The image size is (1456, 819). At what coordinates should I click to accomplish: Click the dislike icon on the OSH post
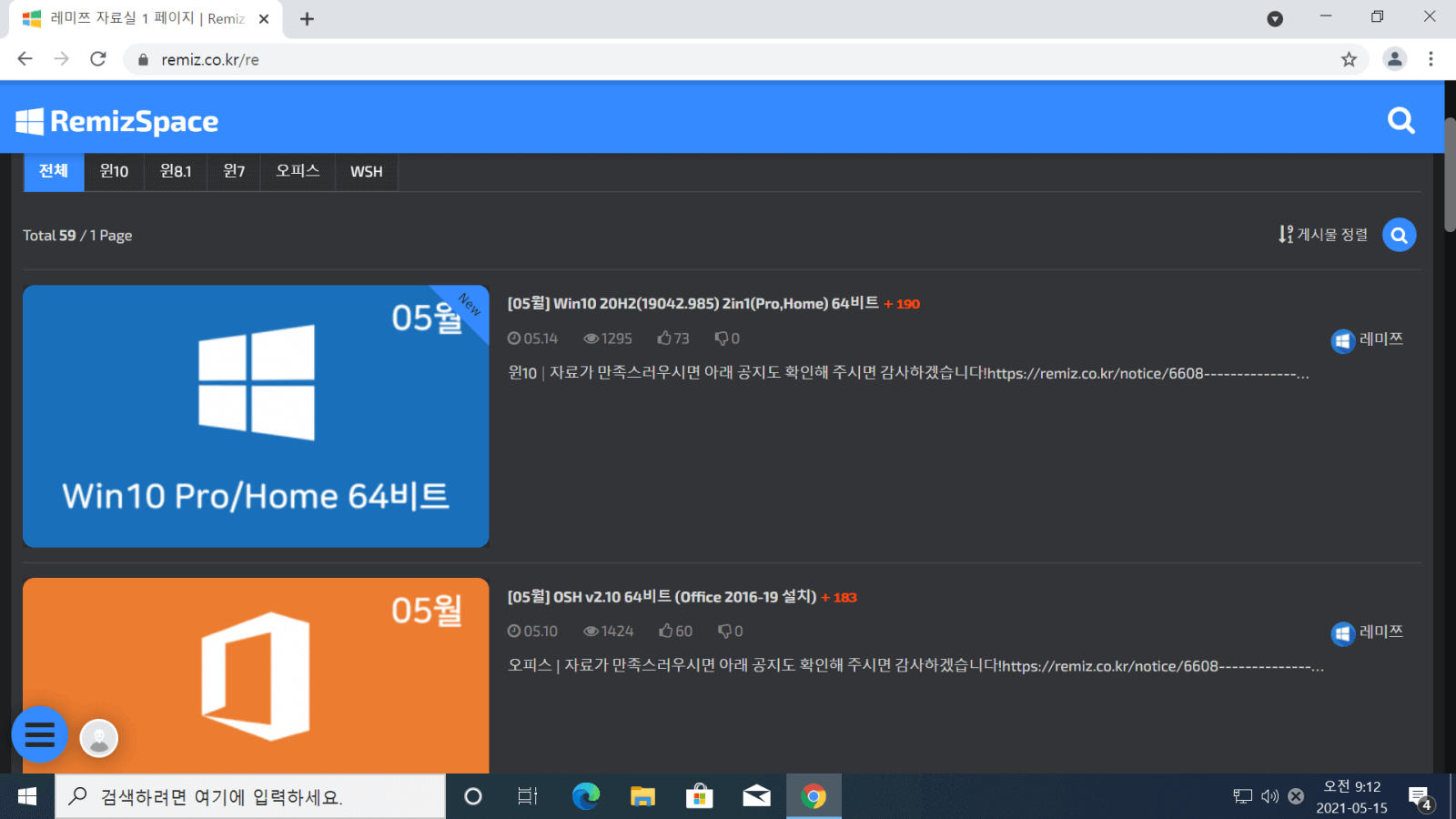tap(725, 631)
